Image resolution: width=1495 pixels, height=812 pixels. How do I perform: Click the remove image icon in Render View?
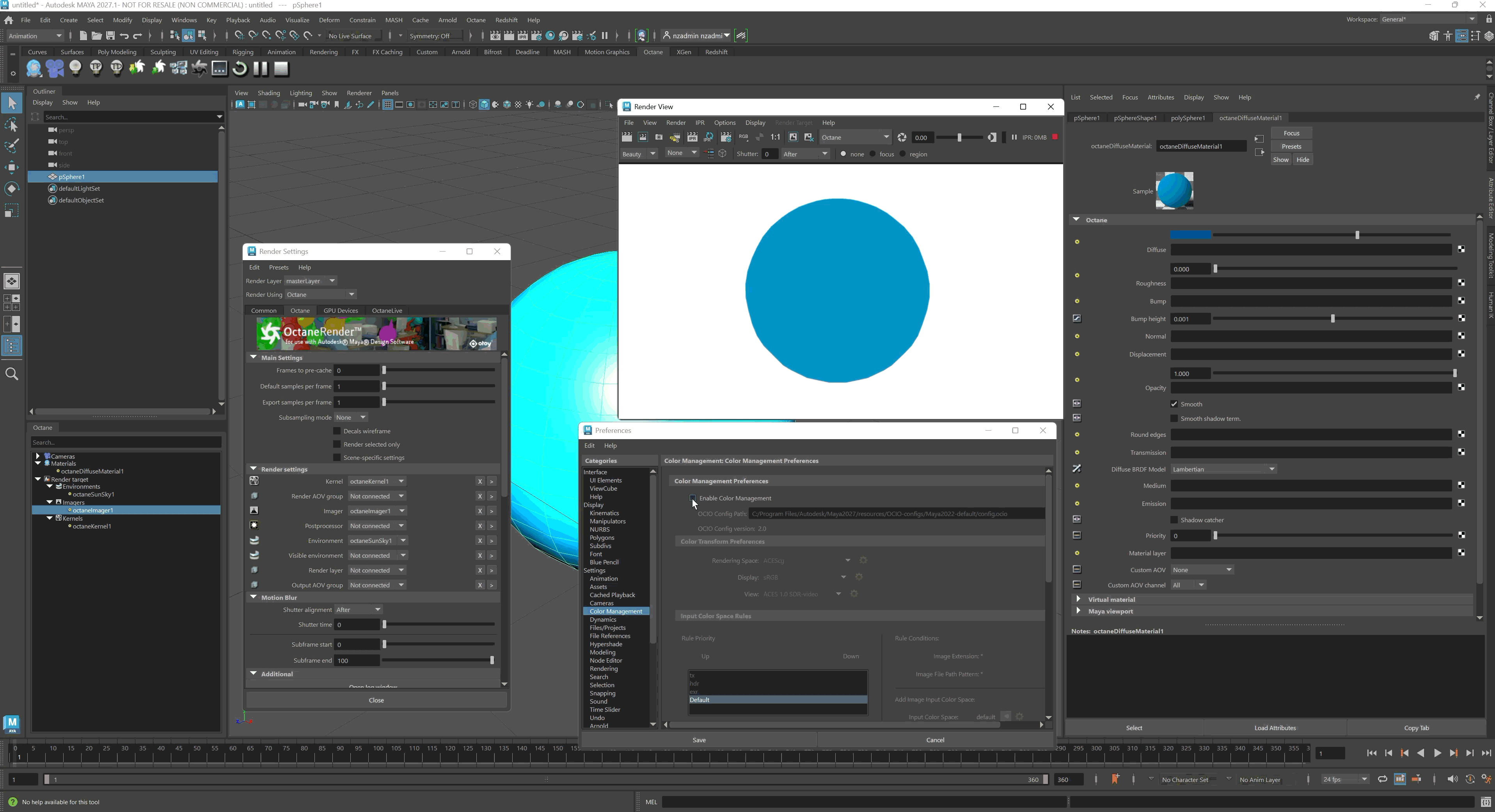[x=809, y=137]
